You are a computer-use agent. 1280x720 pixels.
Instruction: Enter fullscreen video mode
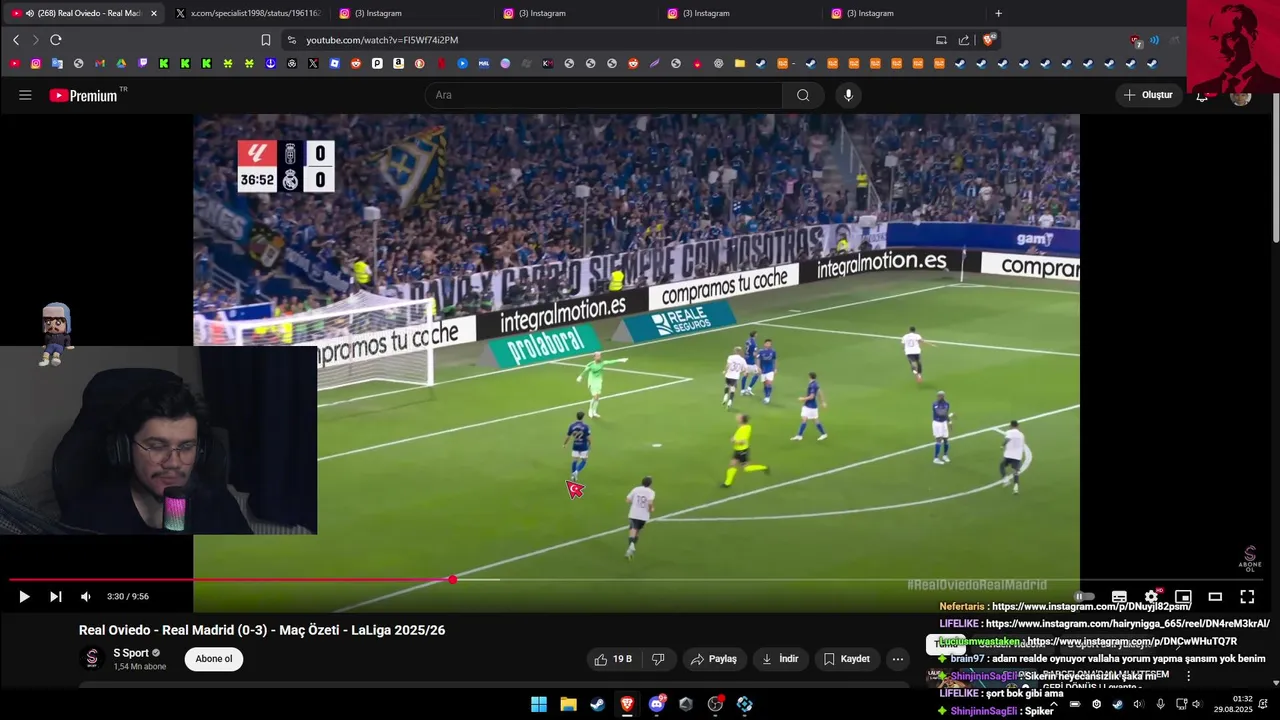[1247, 597]
